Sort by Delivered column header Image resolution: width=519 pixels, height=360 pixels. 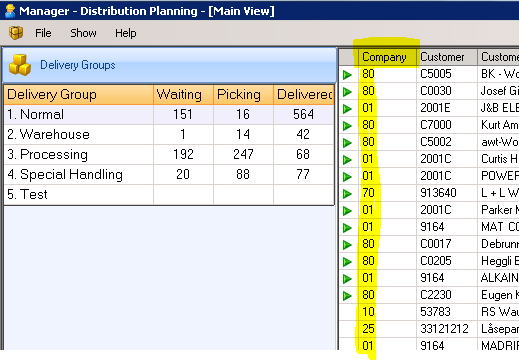(304, 94)
